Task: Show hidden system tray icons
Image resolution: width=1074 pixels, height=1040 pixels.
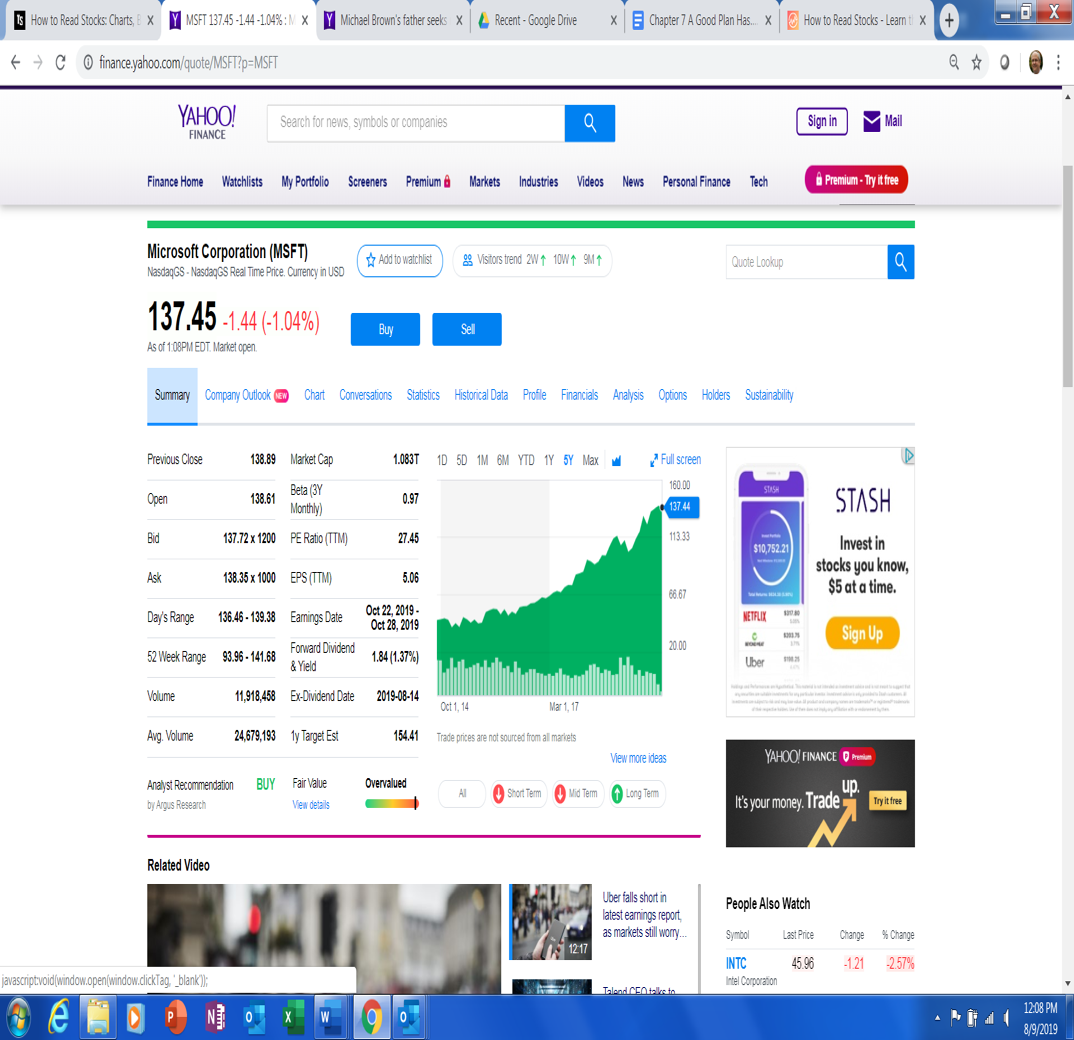Action: [x=937, y=1018]
